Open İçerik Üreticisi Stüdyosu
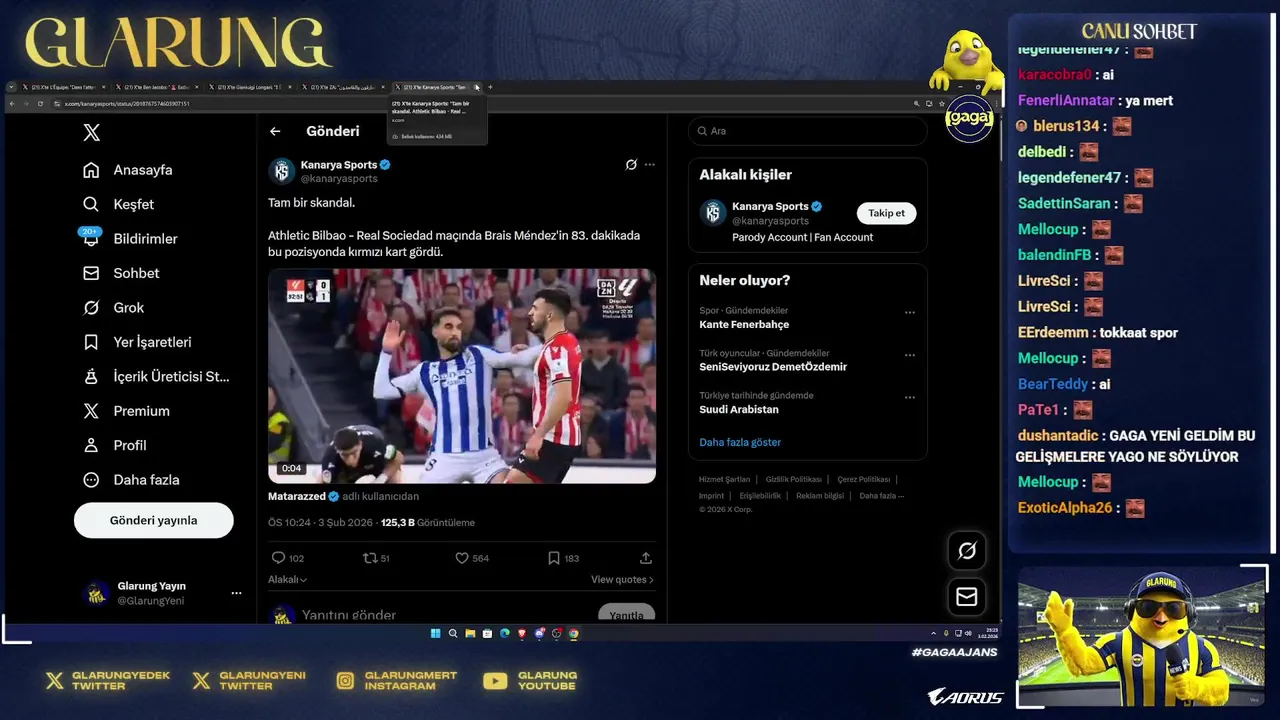The height and width of the screenshot is (720, 1280). pos(156,377)
